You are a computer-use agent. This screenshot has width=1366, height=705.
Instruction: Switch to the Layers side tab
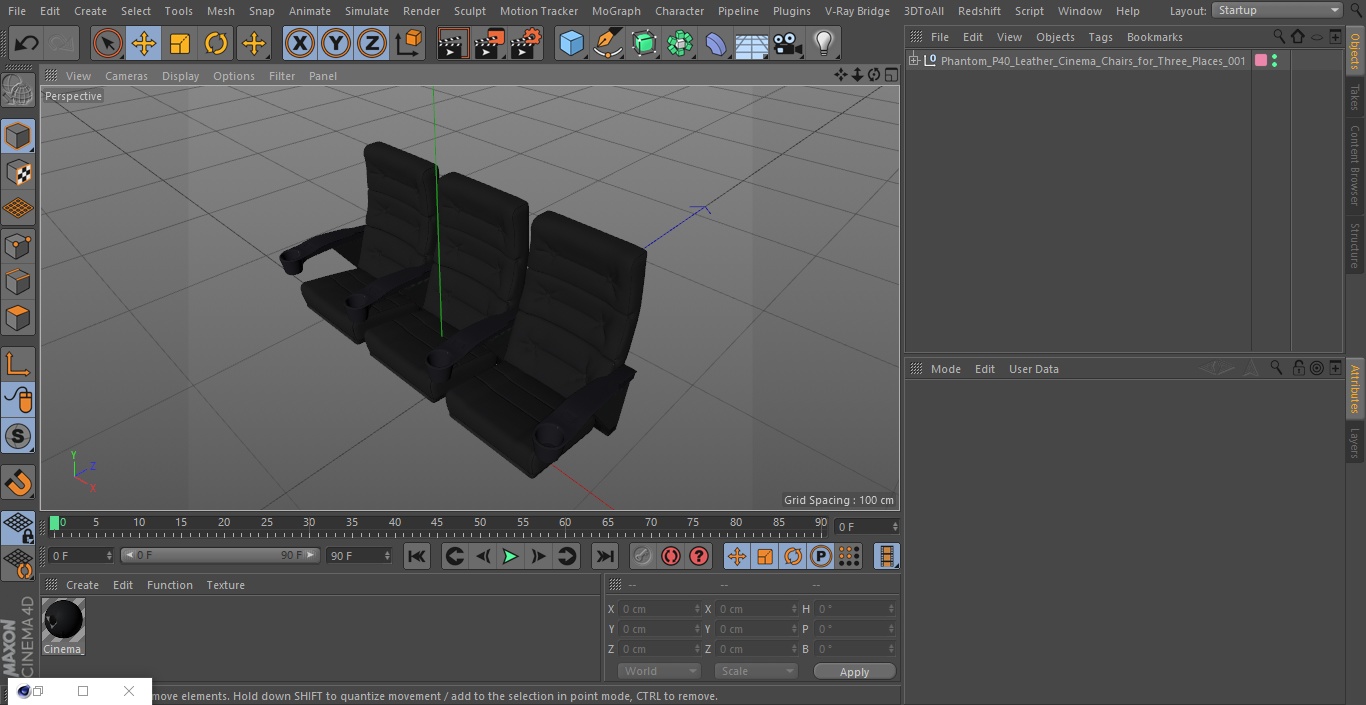point(1355,443)
